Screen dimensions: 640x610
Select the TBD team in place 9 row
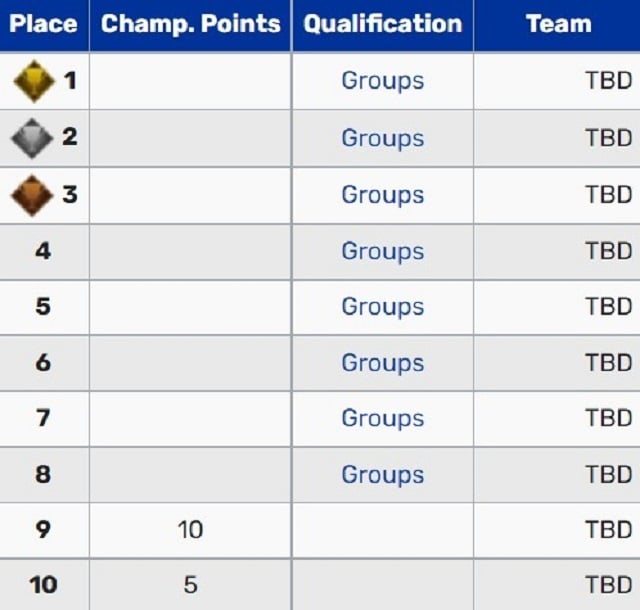[x=609, y=530]
